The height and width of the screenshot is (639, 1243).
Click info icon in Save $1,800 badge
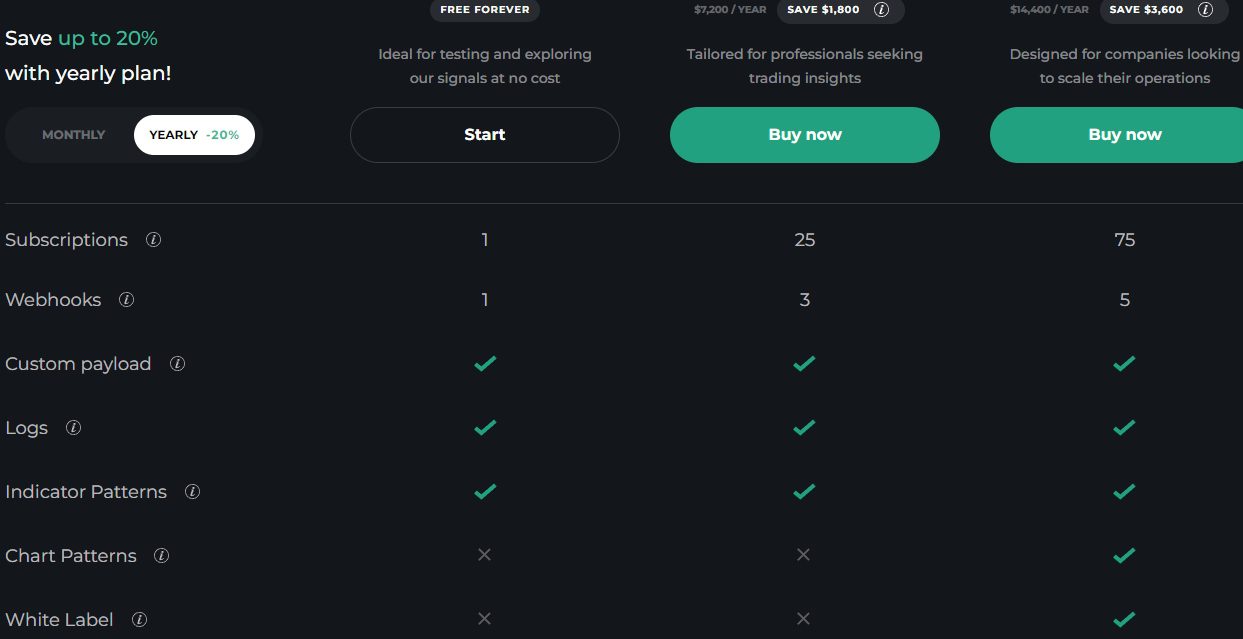(881, 10)
